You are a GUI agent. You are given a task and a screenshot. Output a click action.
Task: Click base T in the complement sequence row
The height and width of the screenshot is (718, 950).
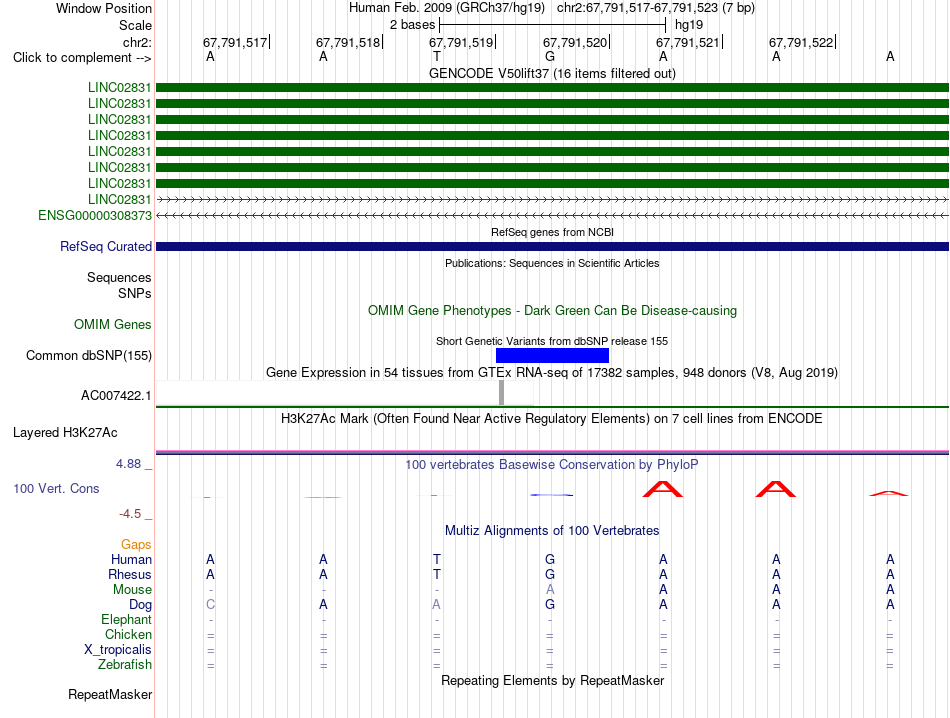tap(436, 56)
